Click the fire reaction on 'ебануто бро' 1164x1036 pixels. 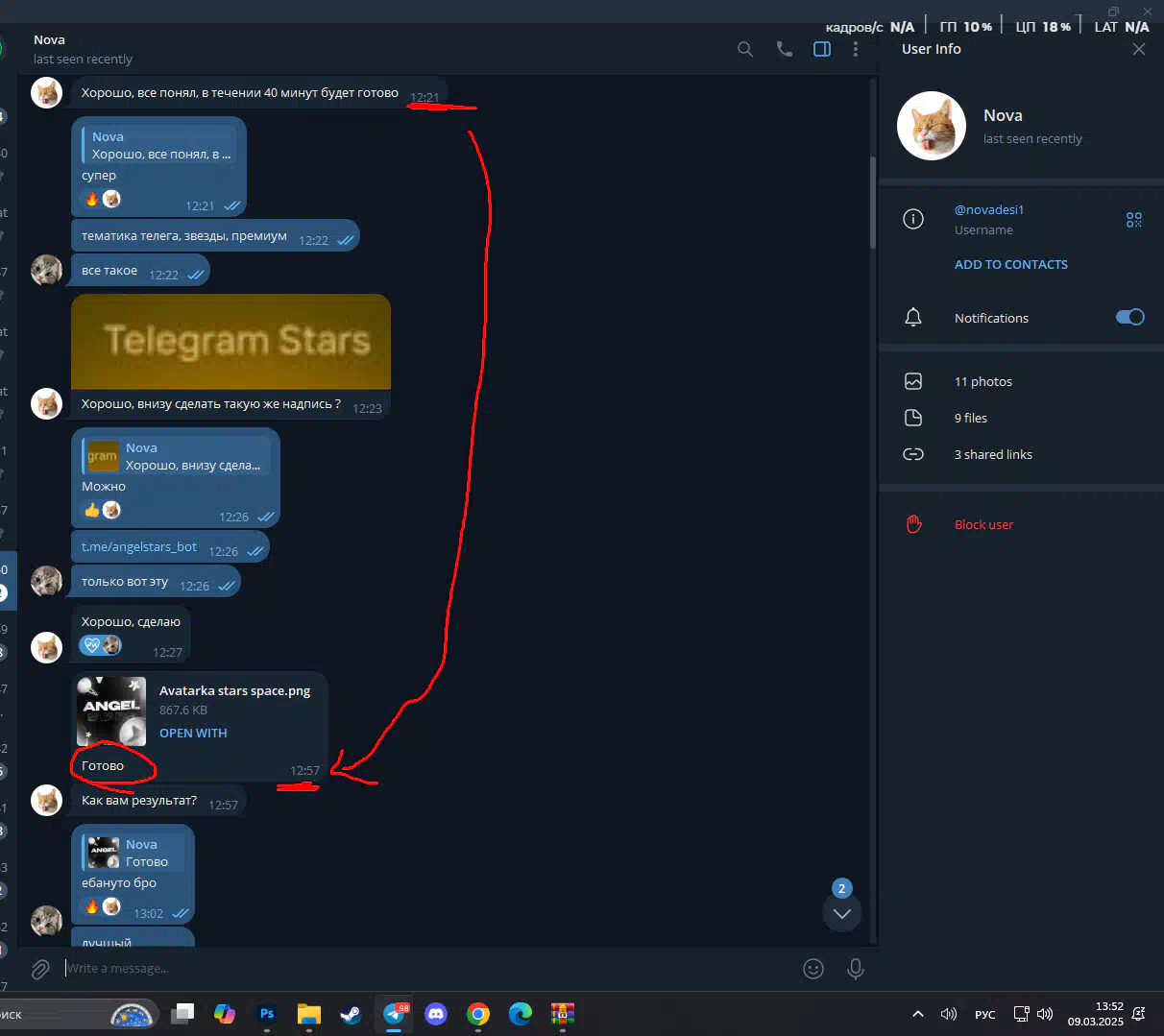tap(92, 907)
